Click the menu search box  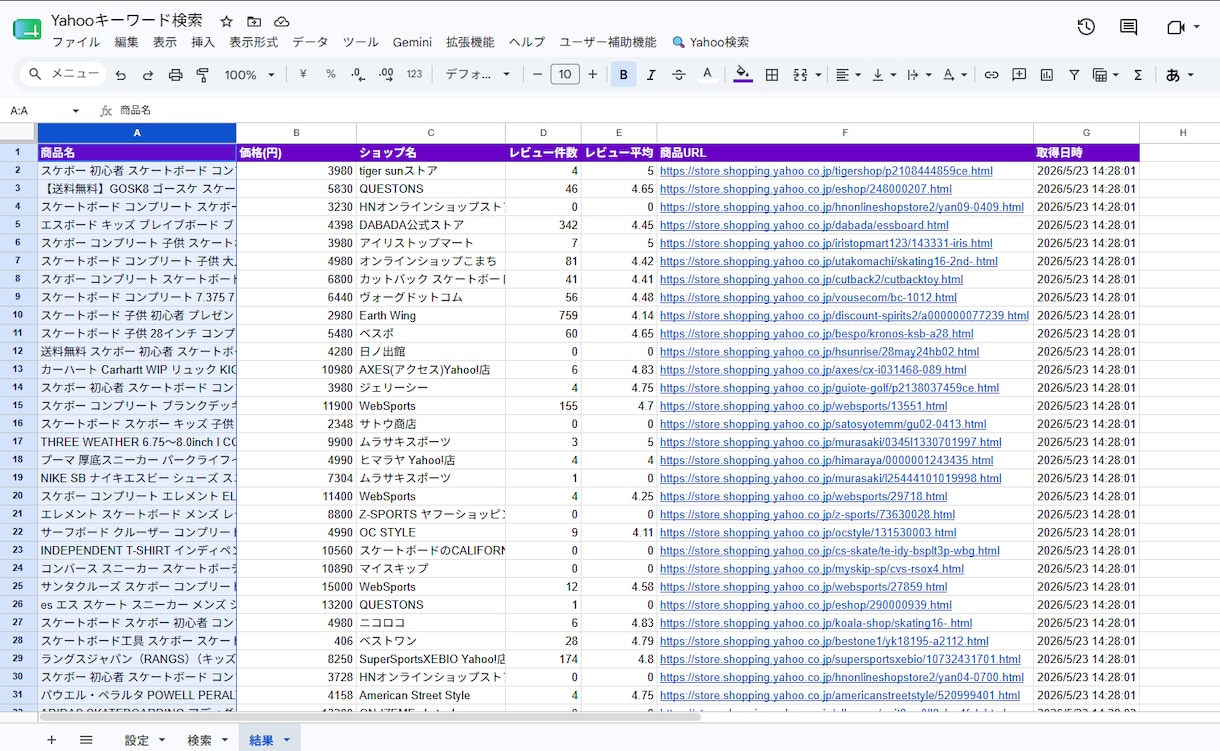click(x=65, y=74)
